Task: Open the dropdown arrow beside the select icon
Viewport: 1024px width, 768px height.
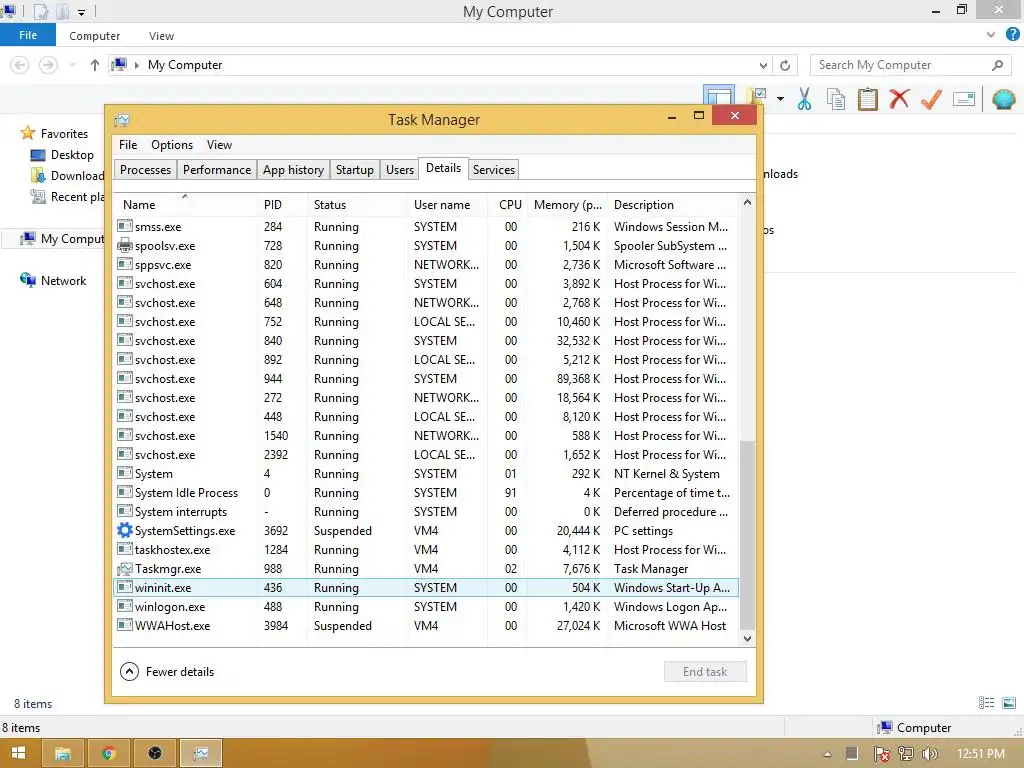Action: coord(780,99)
